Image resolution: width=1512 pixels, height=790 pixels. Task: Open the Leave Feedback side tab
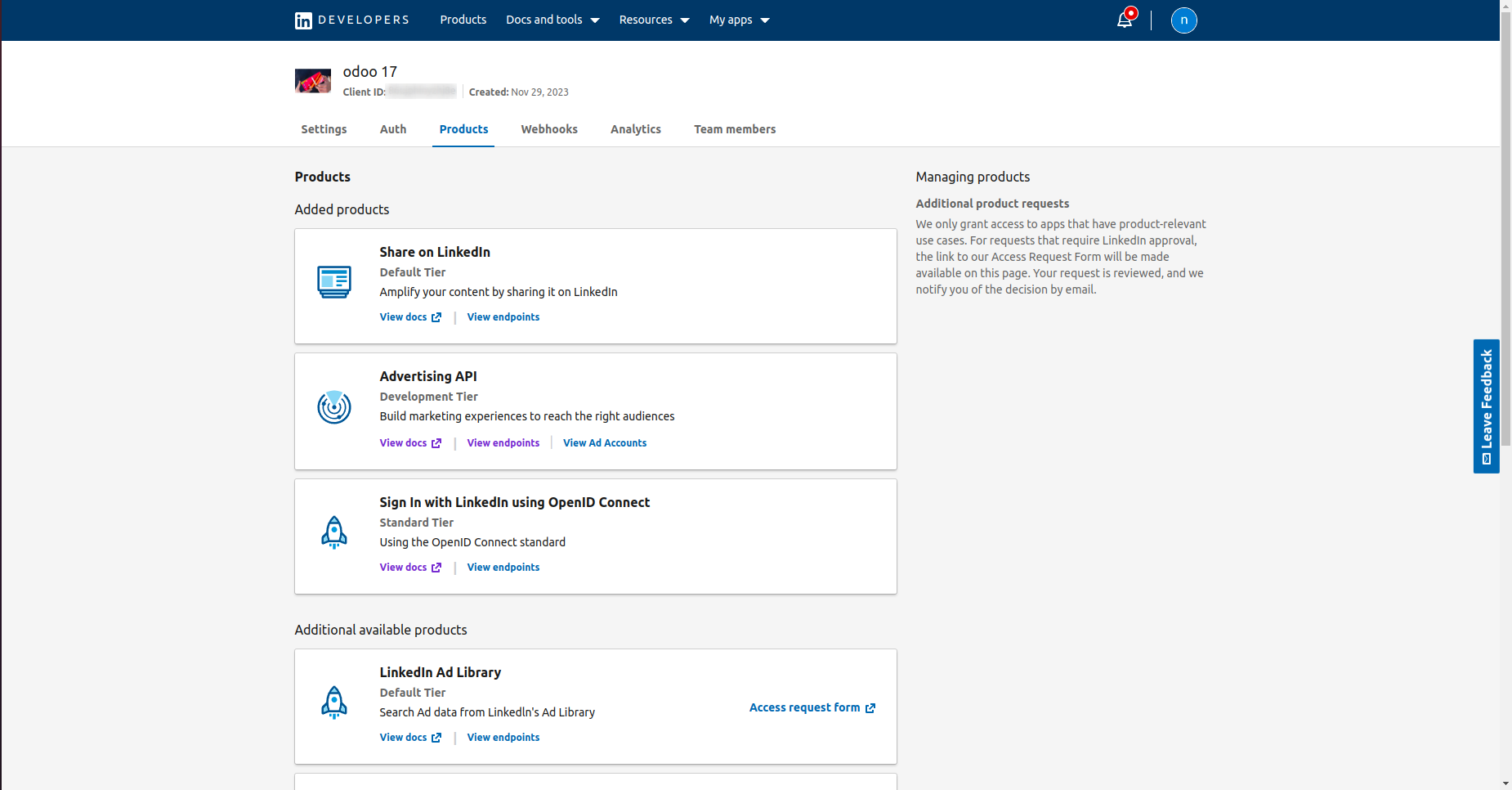click(x=1486, y=406)
